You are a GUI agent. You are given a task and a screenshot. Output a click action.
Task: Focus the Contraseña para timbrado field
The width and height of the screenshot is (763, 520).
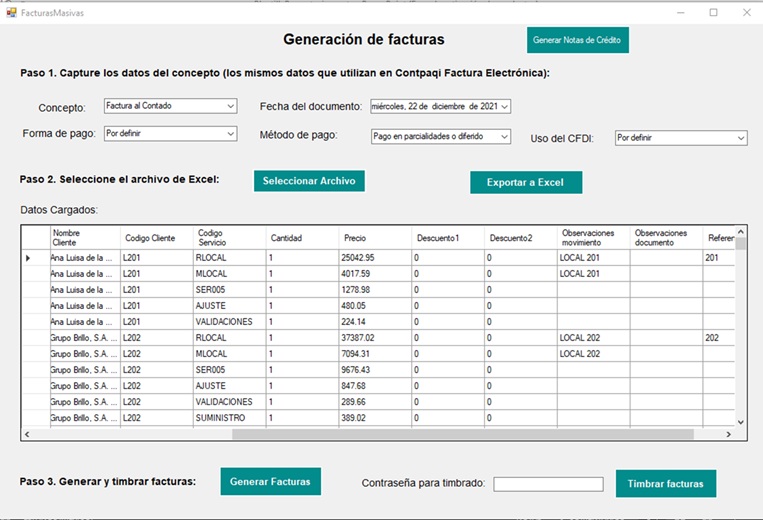(548, 484)
